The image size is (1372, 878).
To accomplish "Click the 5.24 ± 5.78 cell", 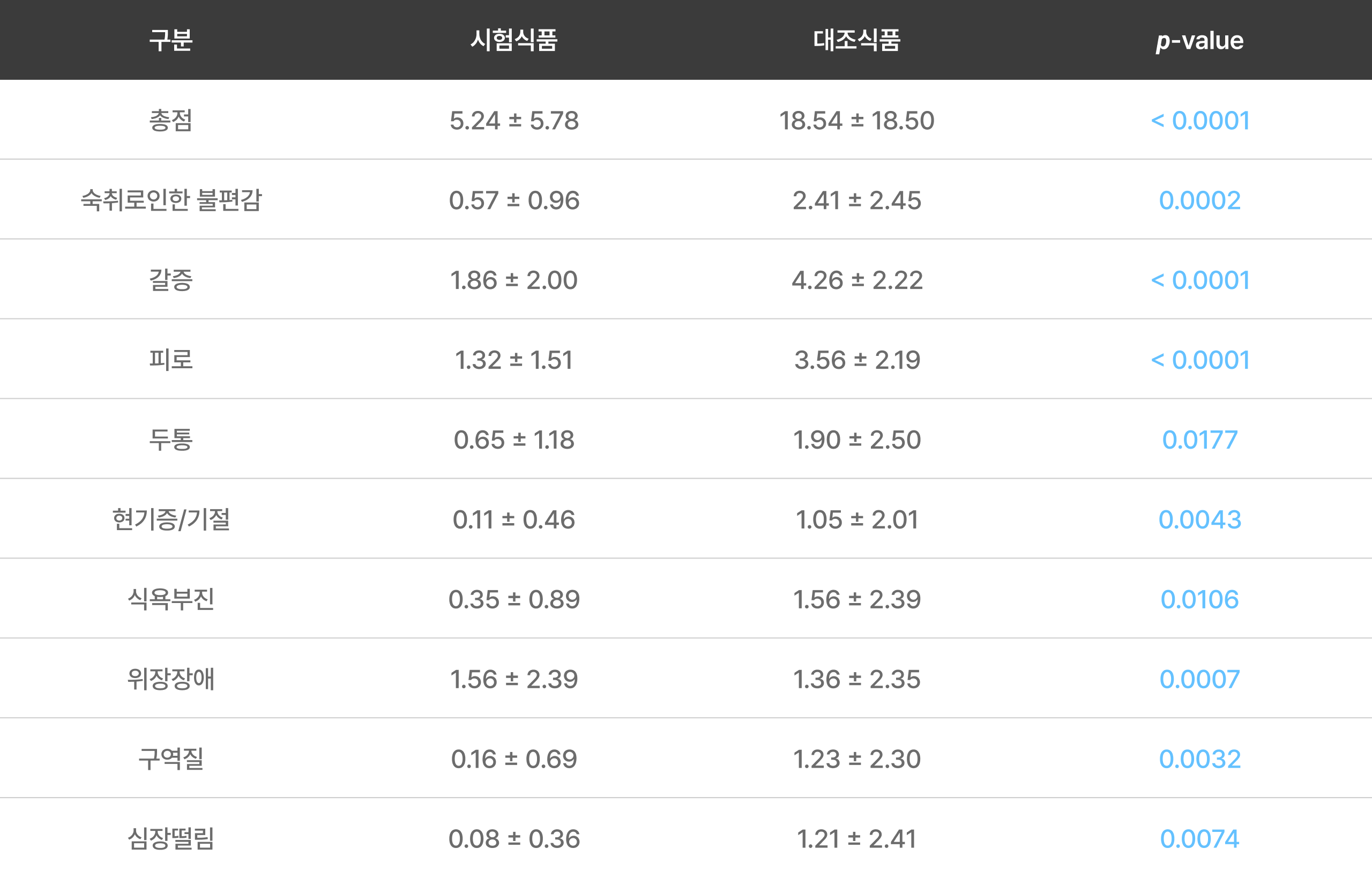I will point(514,120).
